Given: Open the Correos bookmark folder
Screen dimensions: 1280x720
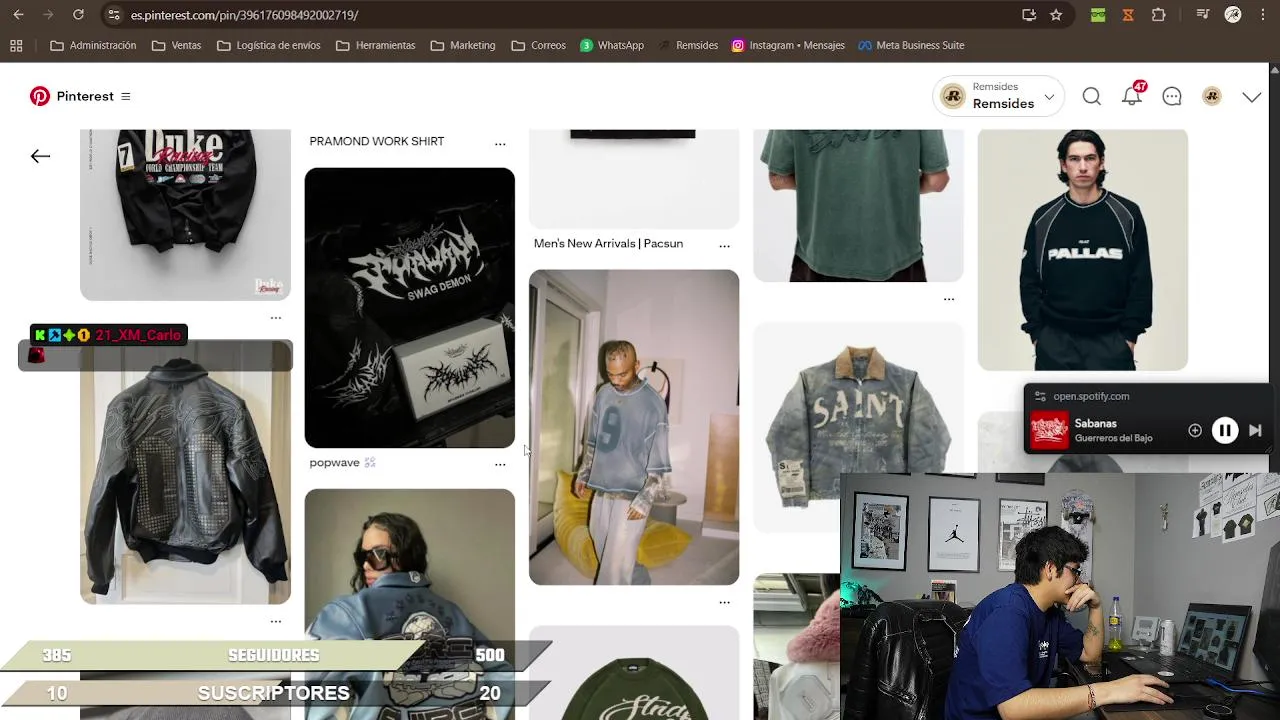Looking at the screenshot, I should (x=538, y=45).
